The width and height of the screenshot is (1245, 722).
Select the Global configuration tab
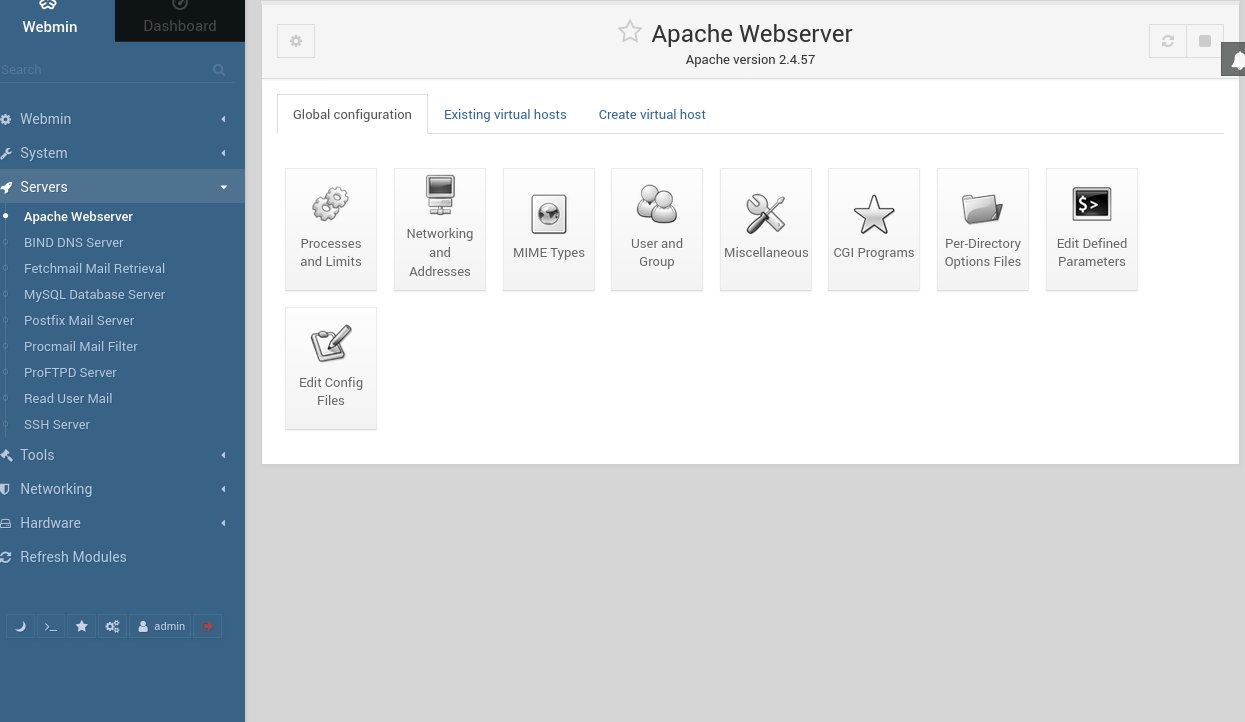click(352, 114)
